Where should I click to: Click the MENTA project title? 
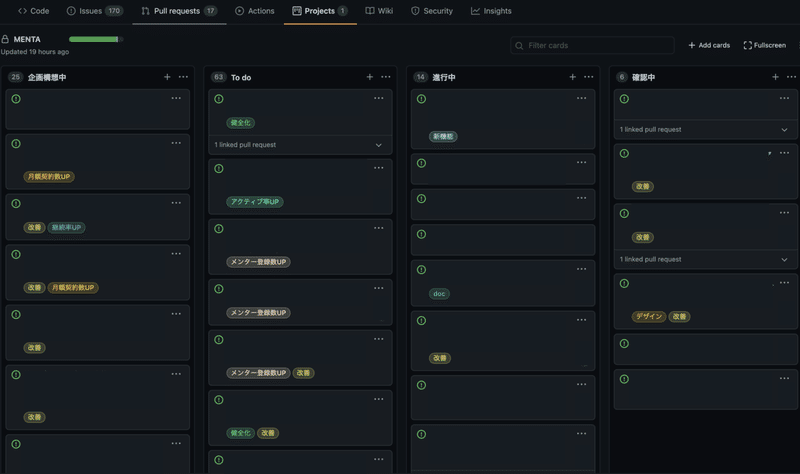pos(27,39)
